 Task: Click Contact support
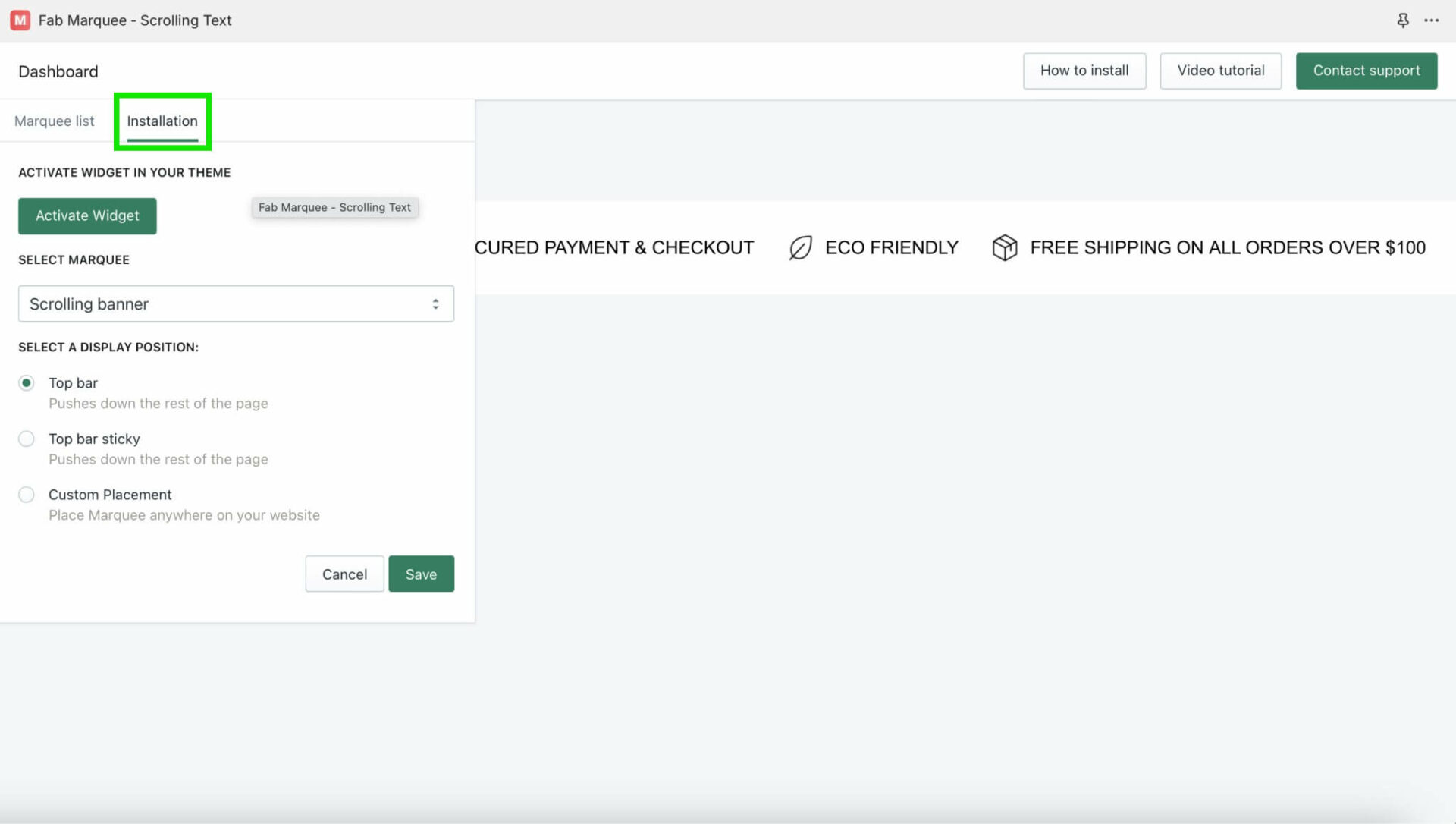1367,71
